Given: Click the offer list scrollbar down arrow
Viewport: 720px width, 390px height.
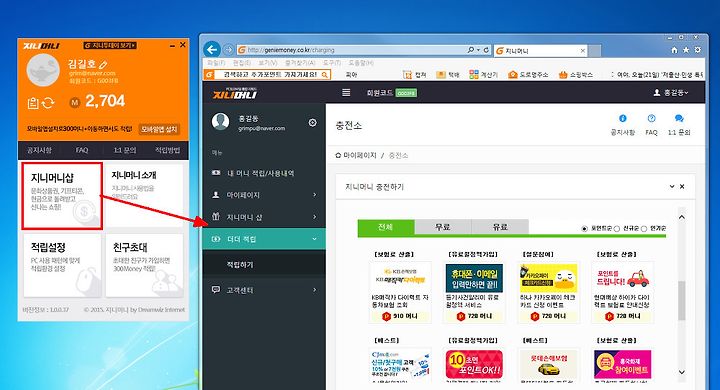Looking at the screenshot, I should pyautogui.click(x=682, y=372).
